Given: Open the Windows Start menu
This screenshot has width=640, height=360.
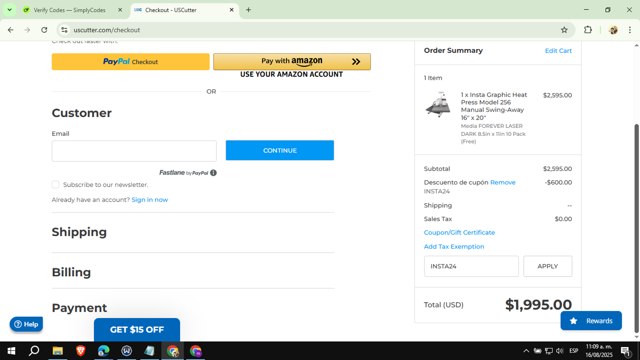Looking at the screenshot, I should [11, 351].
